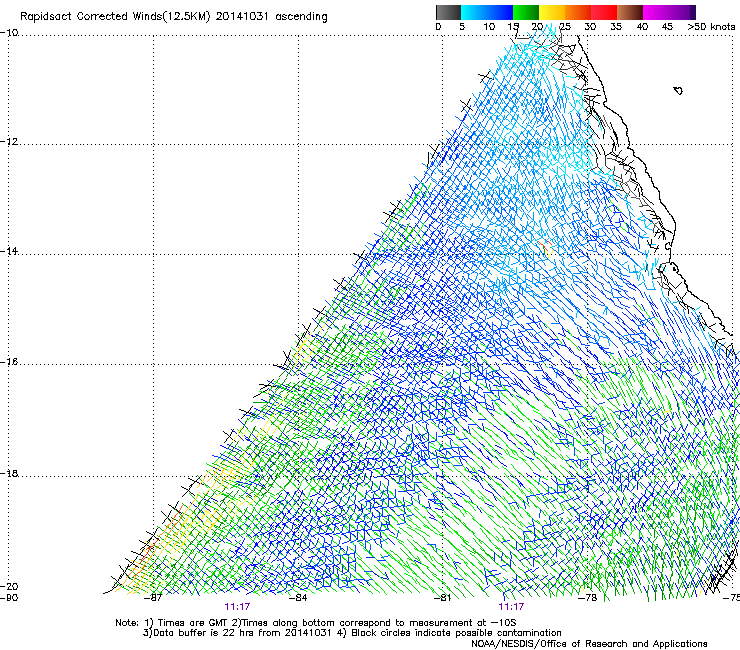The image size is (740, 650).
Task: Select the brown 35–40 knots legend segment
Action: pos(630,12)
